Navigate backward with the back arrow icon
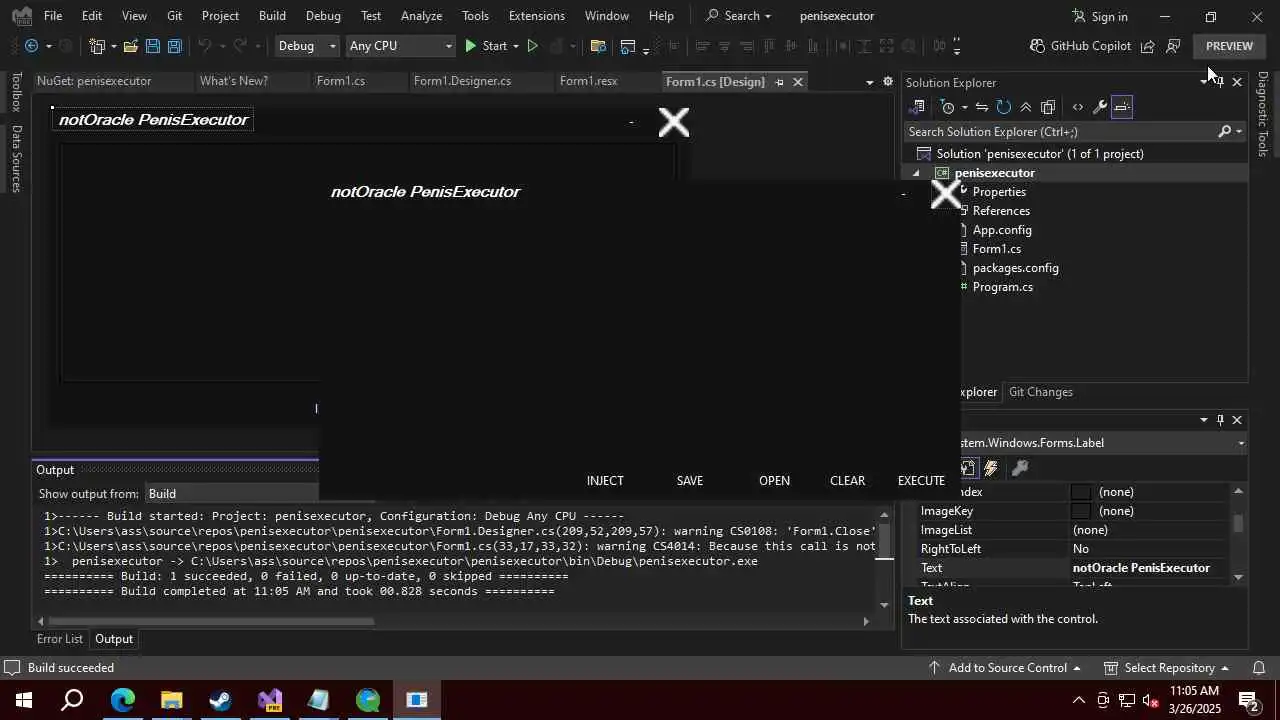This screenshot has width=1280, height=720. click(x=31, y=46)
